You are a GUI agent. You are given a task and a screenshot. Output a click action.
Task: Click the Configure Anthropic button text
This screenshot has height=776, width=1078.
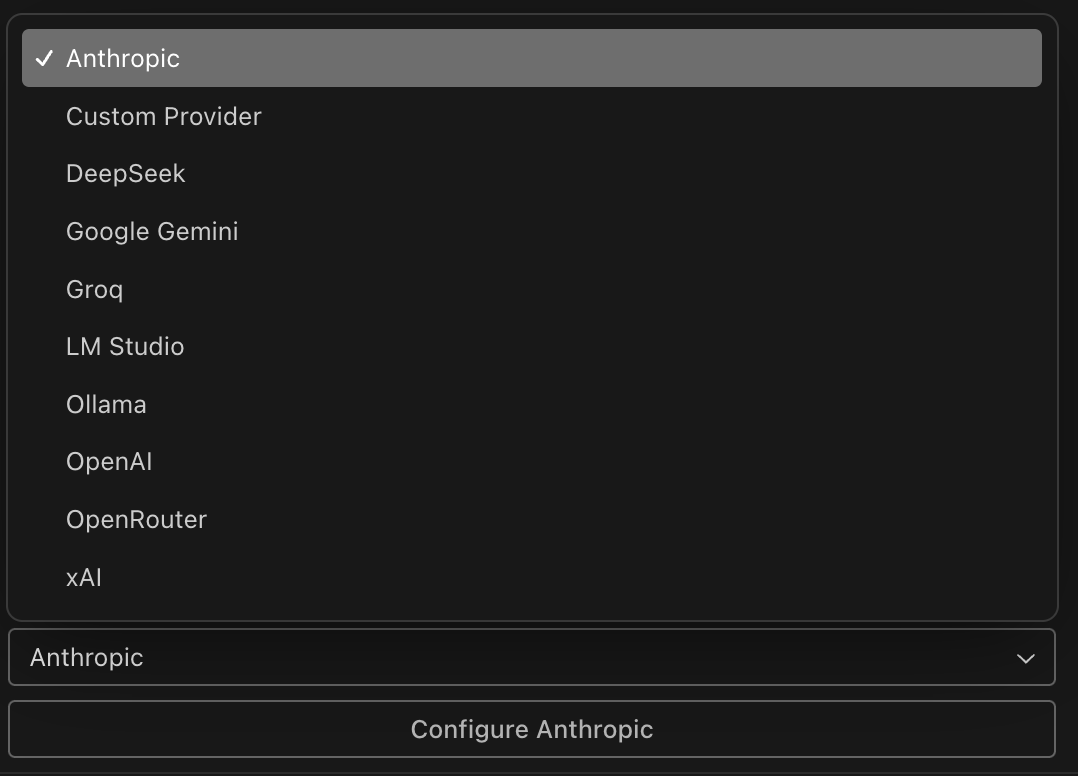531,729
